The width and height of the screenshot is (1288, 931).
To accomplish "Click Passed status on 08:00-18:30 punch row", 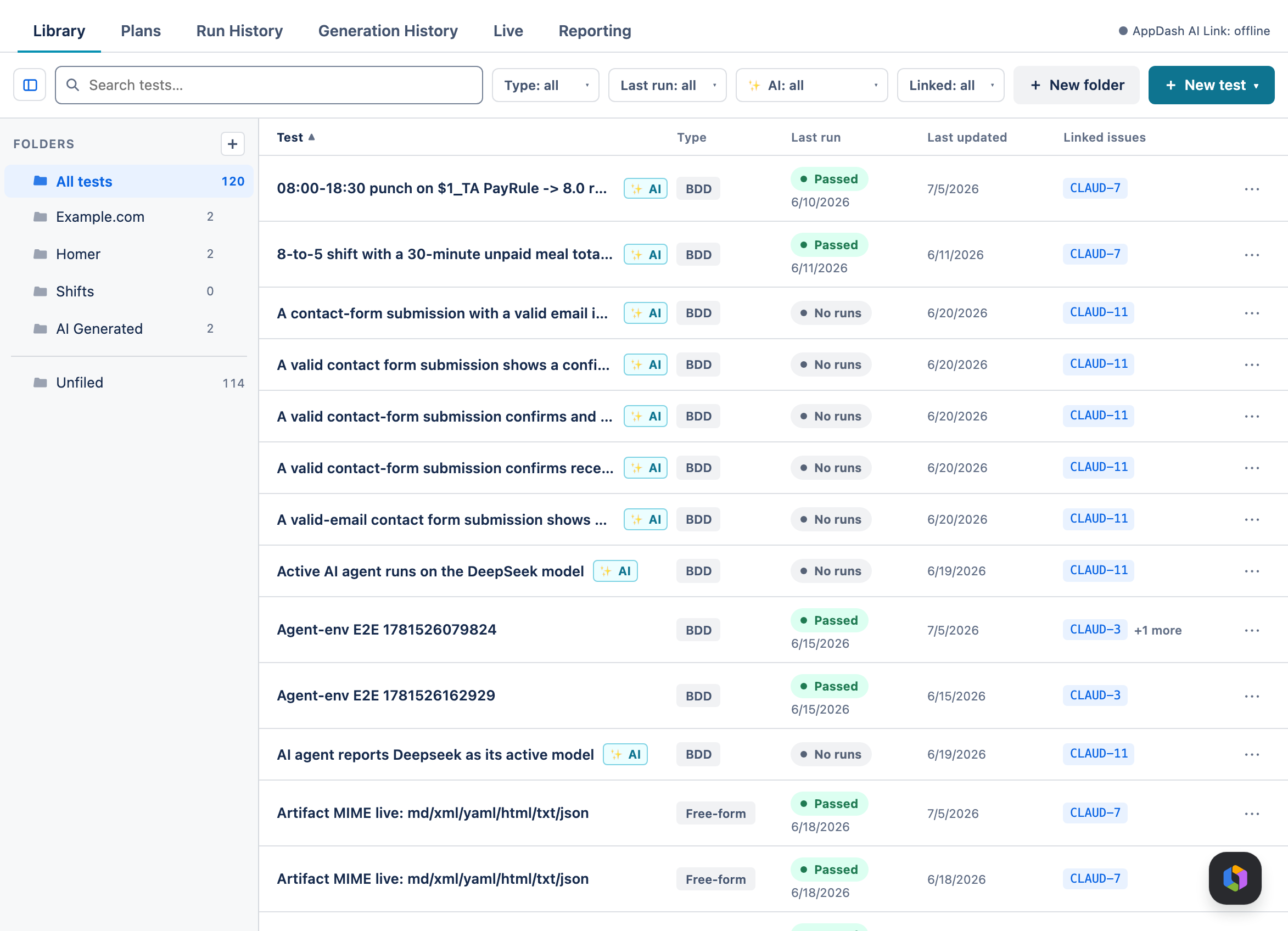I will pyautogui.click(x=829, y=179).
